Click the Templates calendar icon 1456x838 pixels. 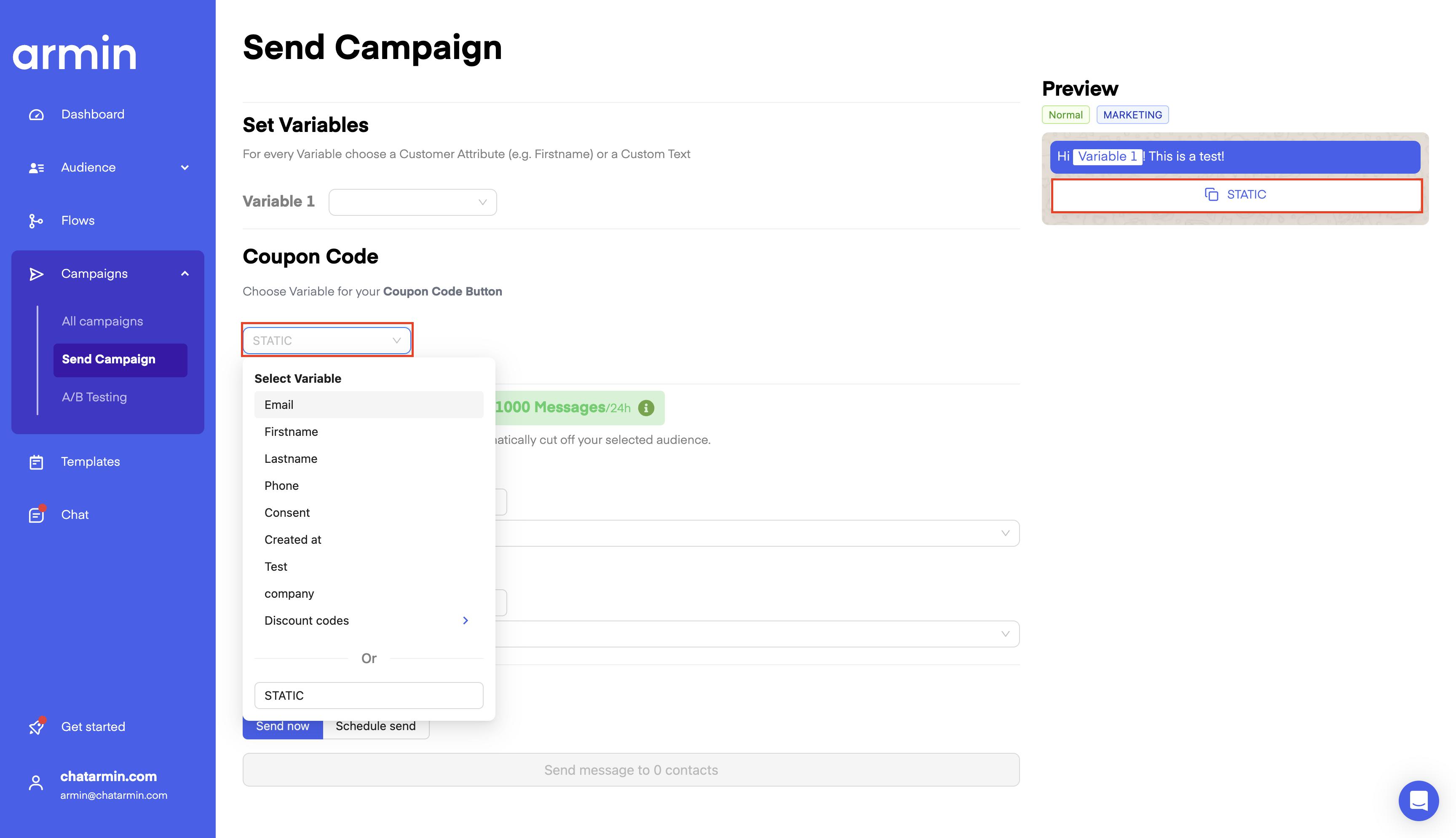[36, 462]
